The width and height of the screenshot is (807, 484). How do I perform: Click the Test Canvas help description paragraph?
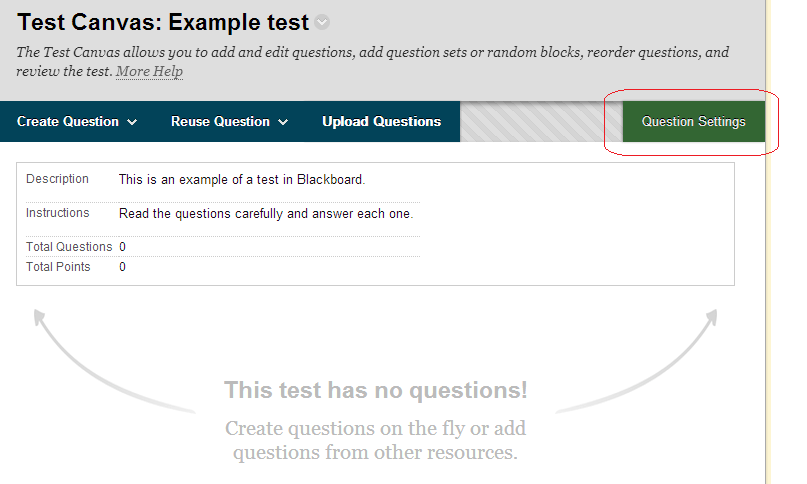click(373, 53)
